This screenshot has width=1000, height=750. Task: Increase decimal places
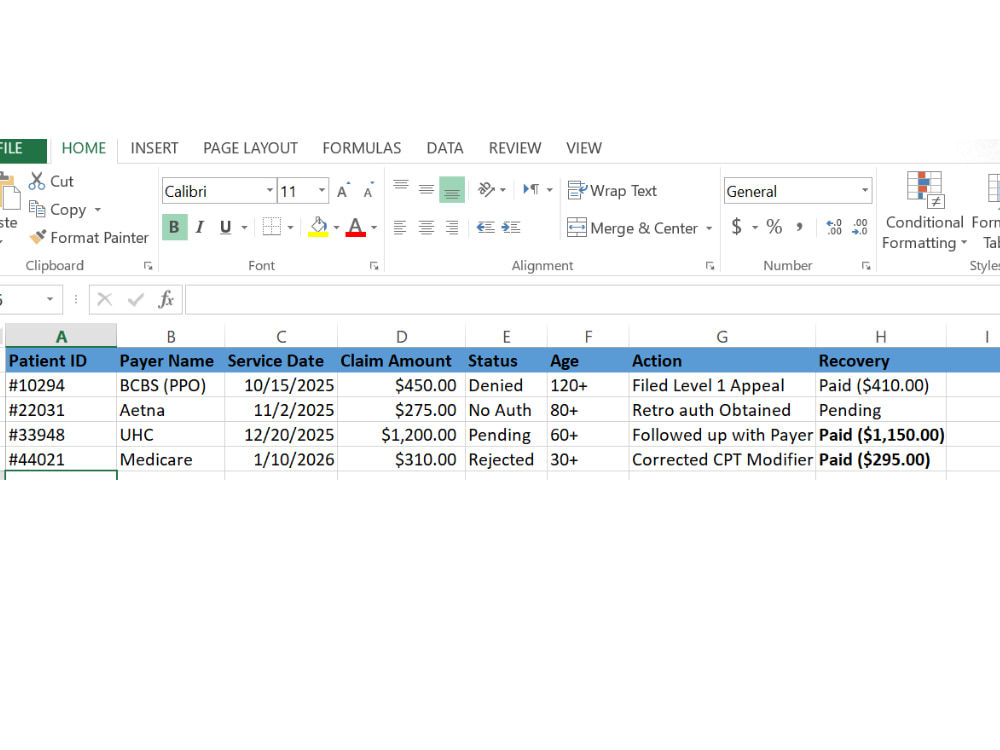pos(834,227)
